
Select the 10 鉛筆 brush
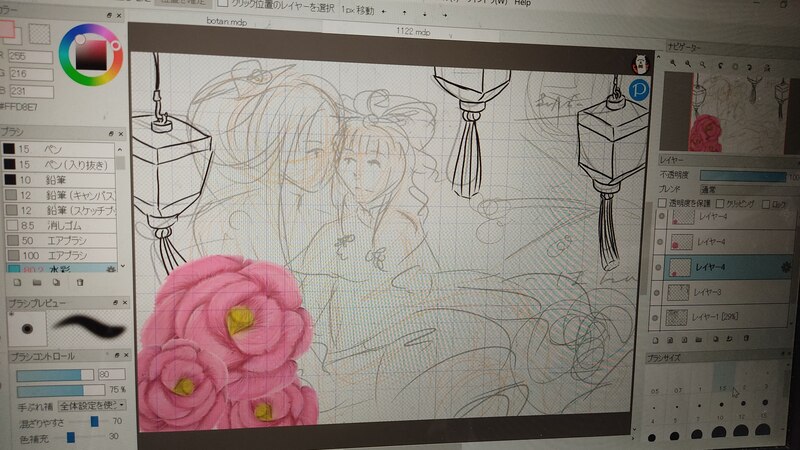click(x=59, y=180)
